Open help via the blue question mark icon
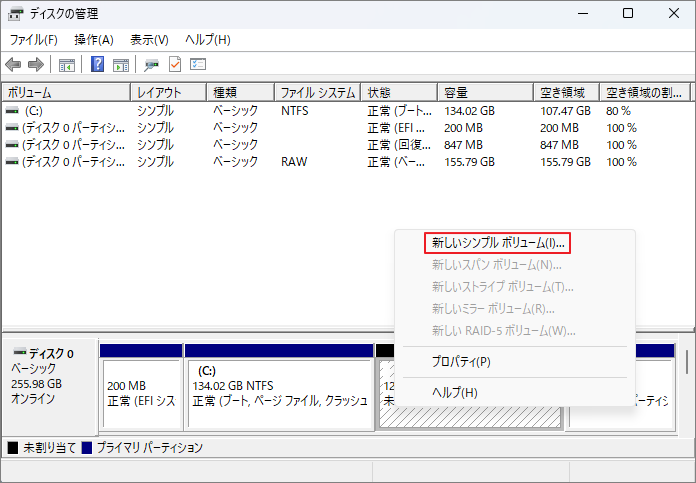 (97, 64)
